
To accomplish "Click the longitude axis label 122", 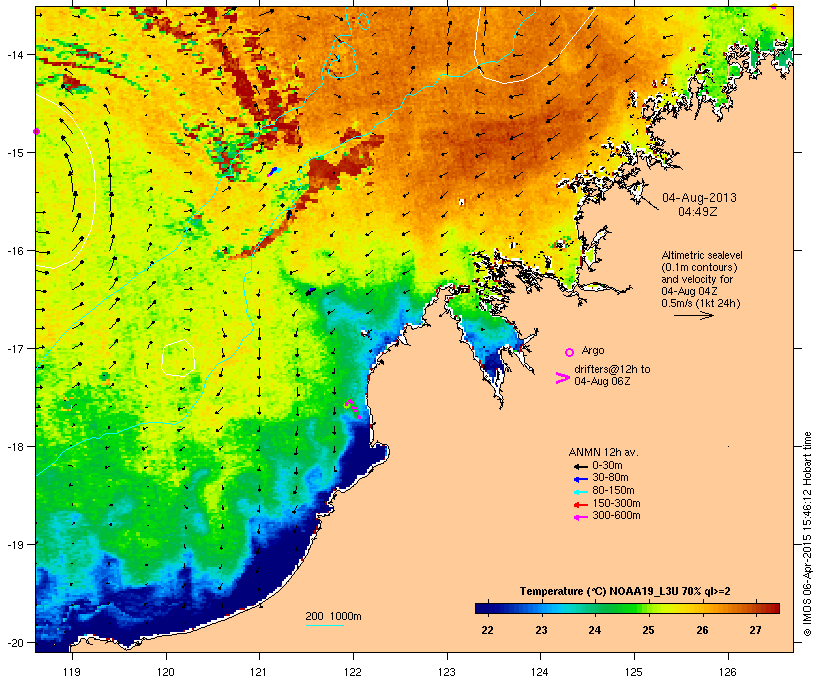I will click(x=353, y=672).
